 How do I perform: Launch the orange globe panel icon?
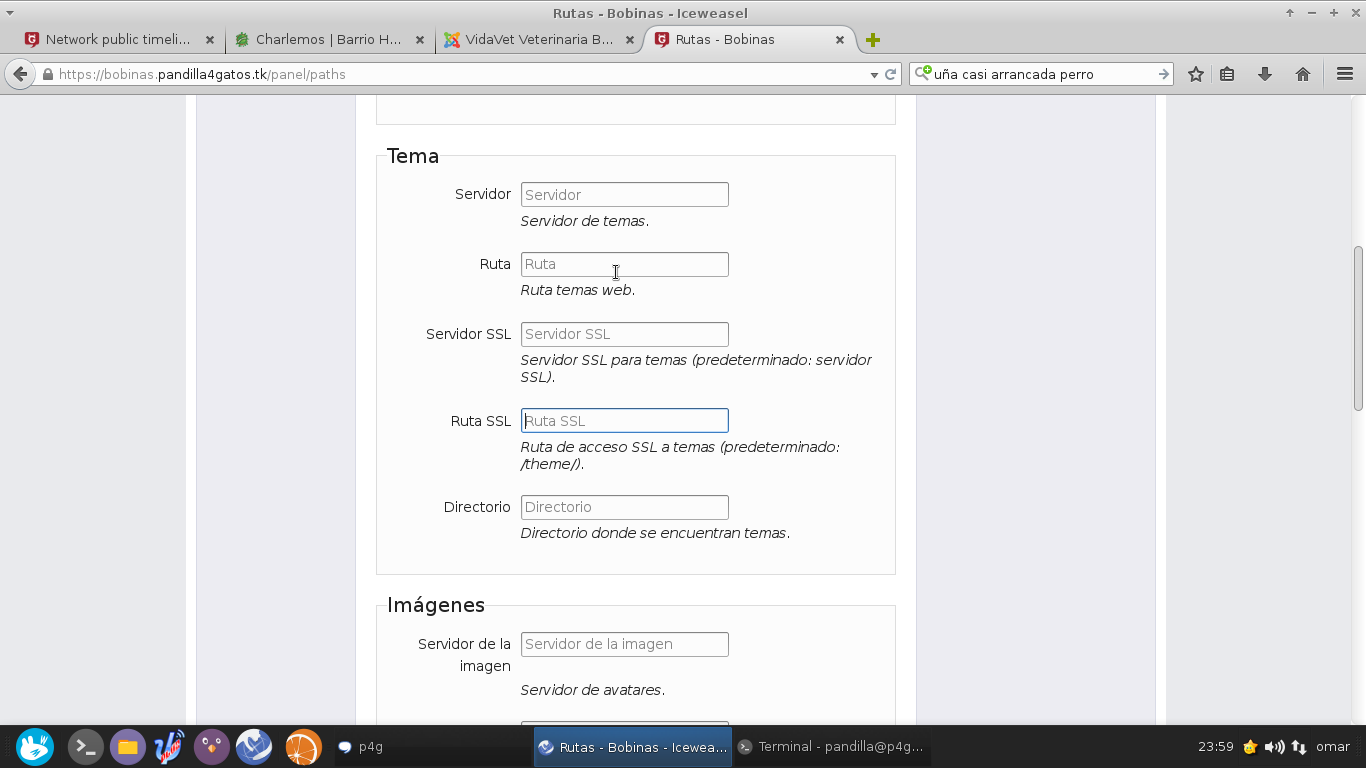(303, 747)
